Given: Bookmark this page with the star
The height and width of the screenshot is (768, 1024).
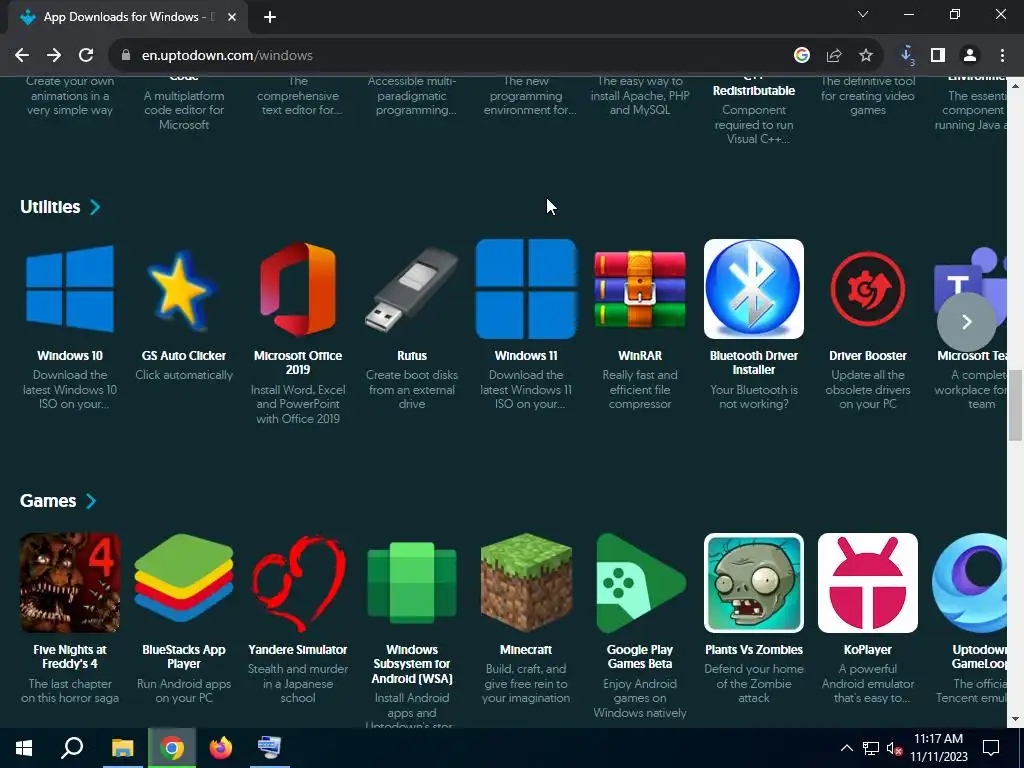Looking at the screenshot, I should 866,56.
